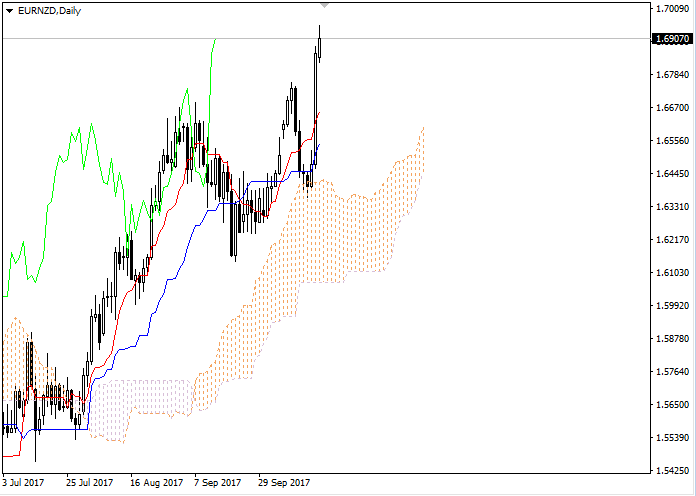
Task: Select the latest candlestick near 1.69070
Action: (x=320, y=44)
